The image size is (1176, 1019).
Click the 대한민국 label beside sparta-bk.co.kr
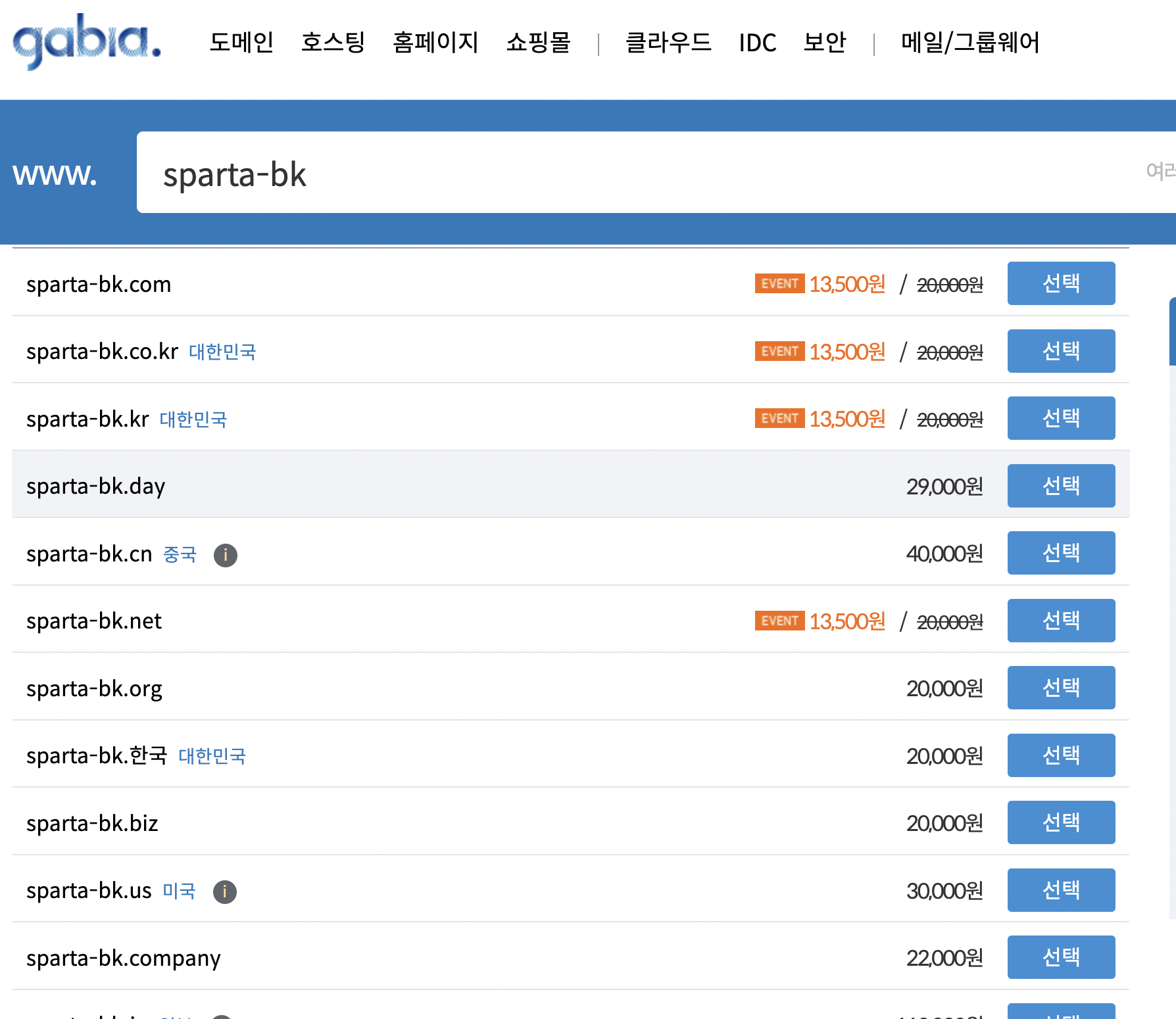tap(222, 352)
